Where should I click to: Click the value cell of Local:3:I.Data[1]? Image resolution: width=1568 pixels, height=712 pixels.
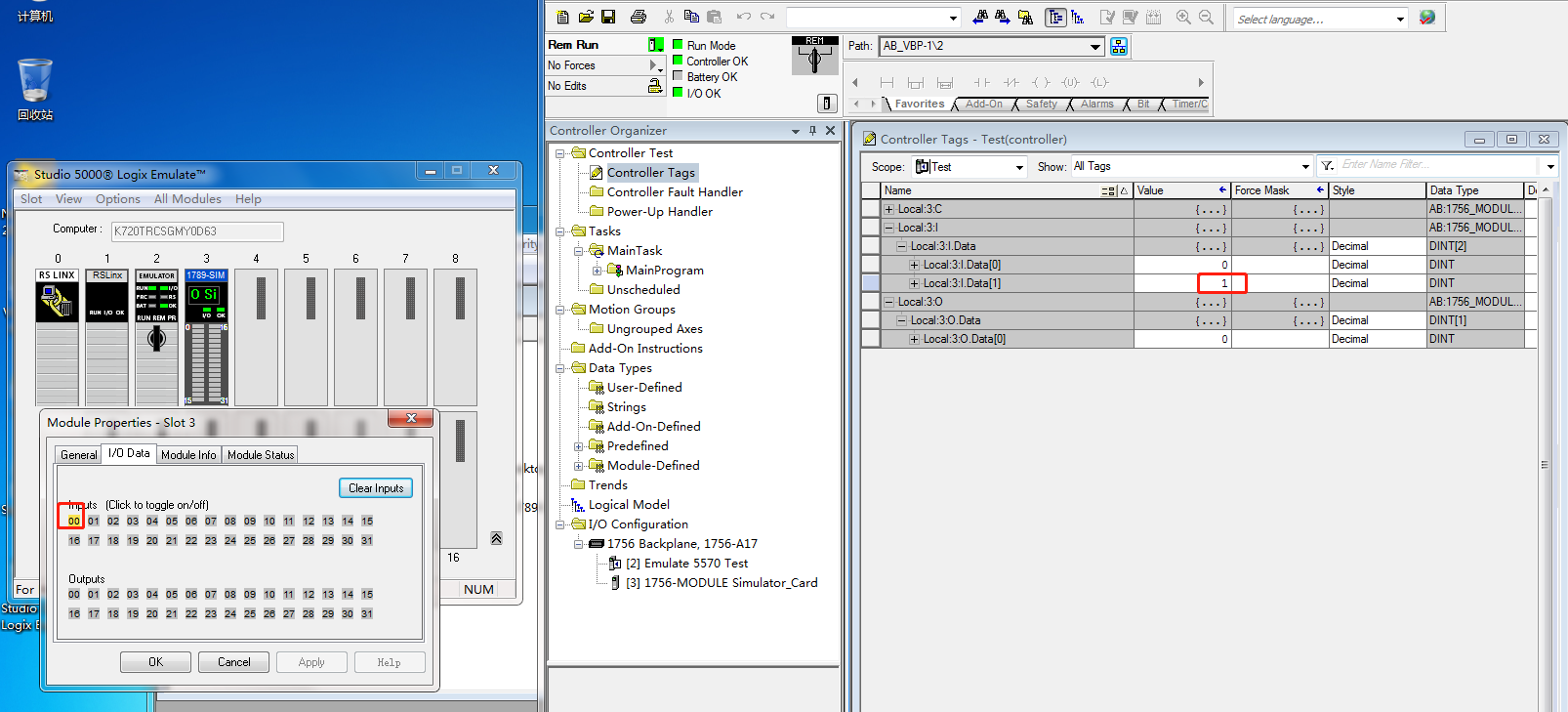coord(1182,283)
